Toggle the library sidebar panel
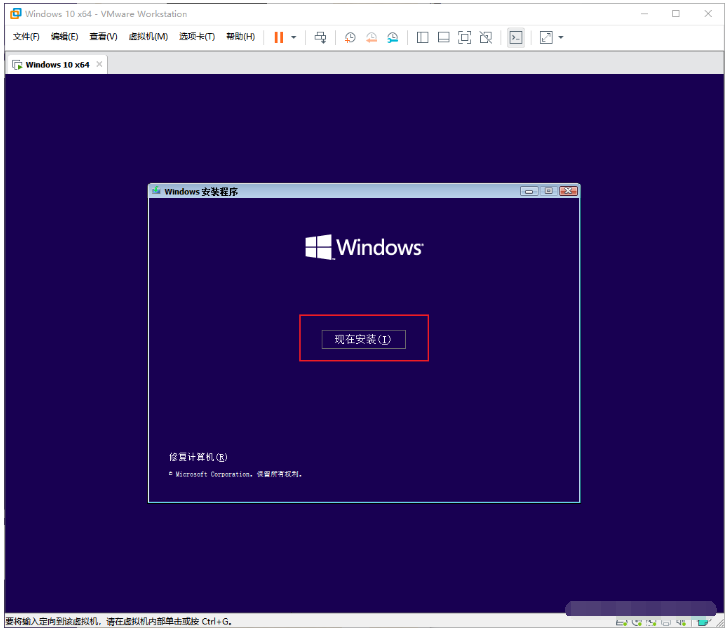This screenshot has height=630, width=727. pyautogui.click(x=422, y=37)
